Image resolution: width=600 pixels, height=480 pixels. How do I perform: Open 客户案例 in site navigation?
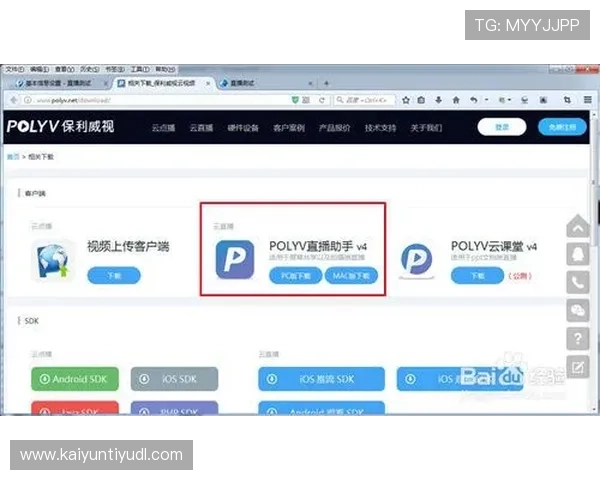click(x=289, y=127)
